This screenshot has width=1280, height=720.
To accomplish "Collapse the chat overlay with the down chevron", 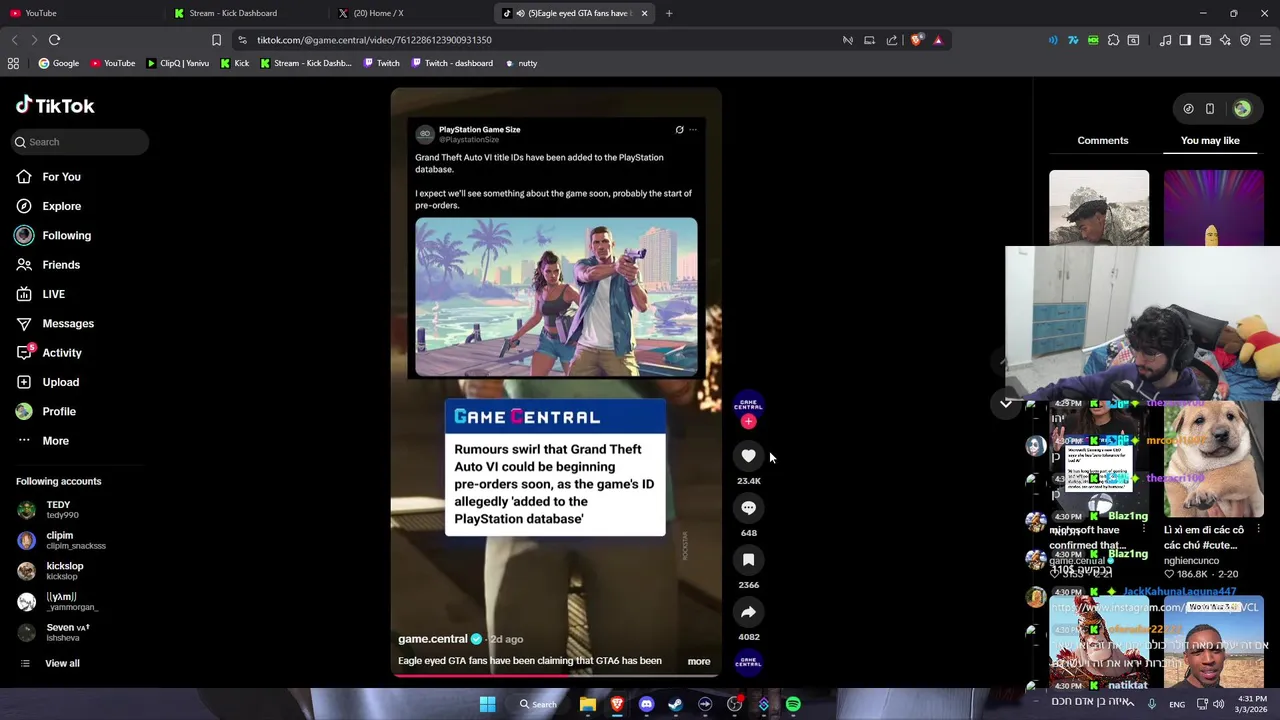I will coord(1006,403).
